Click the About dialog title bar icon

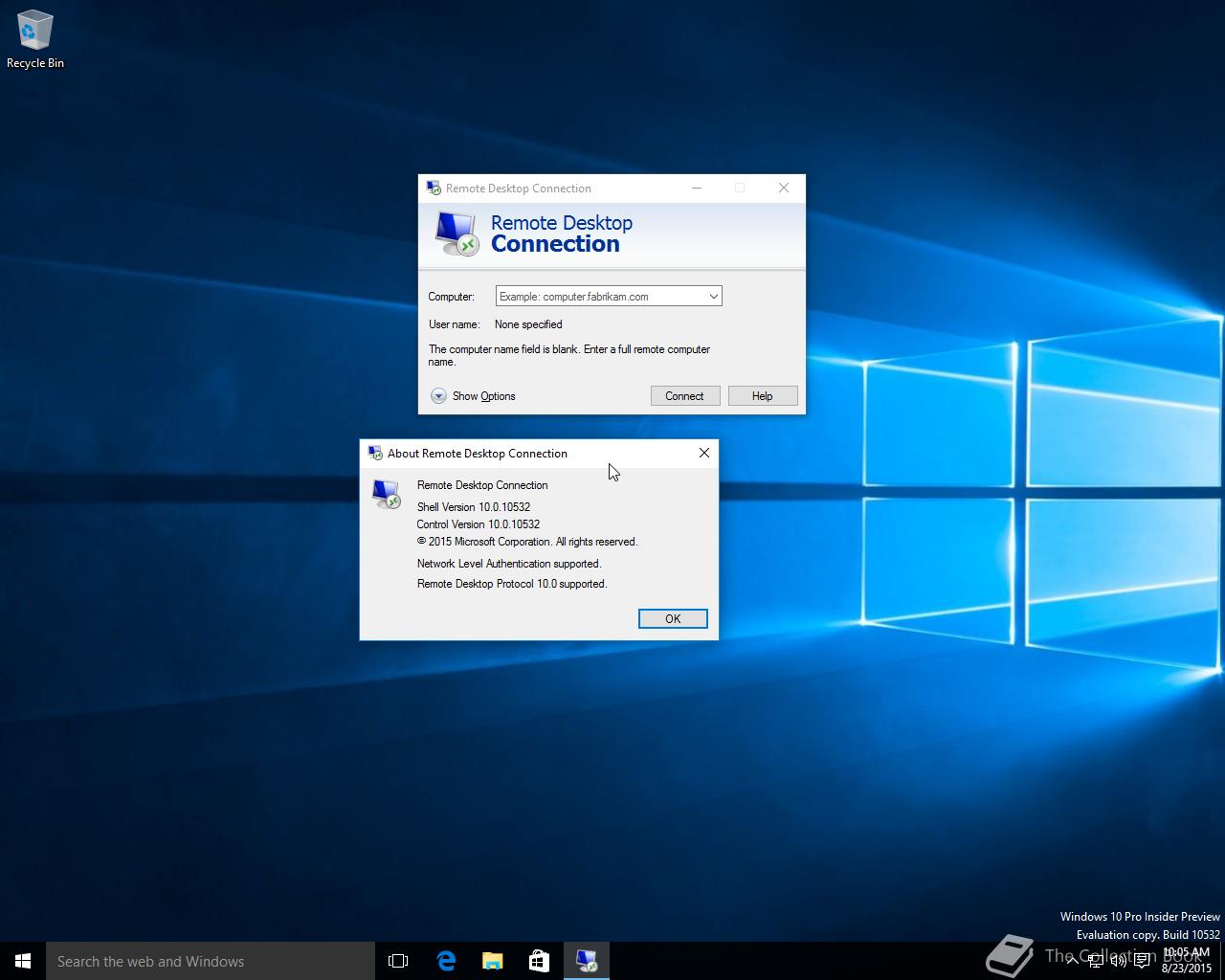[375, 454]
